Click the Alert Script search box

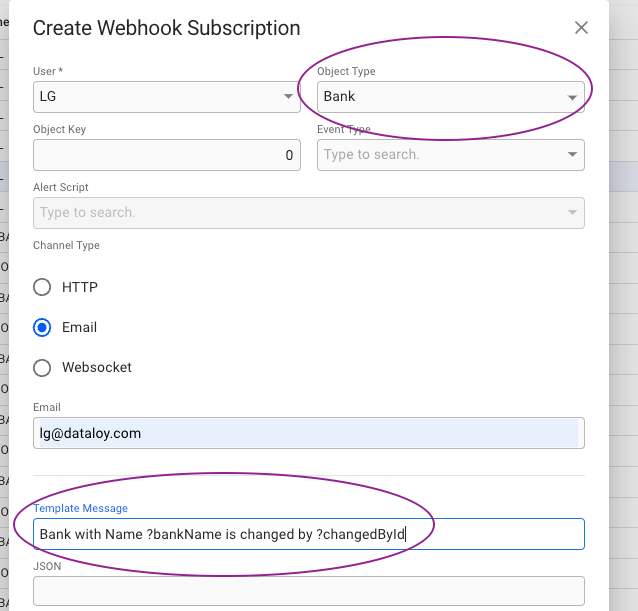click(300, 212)
